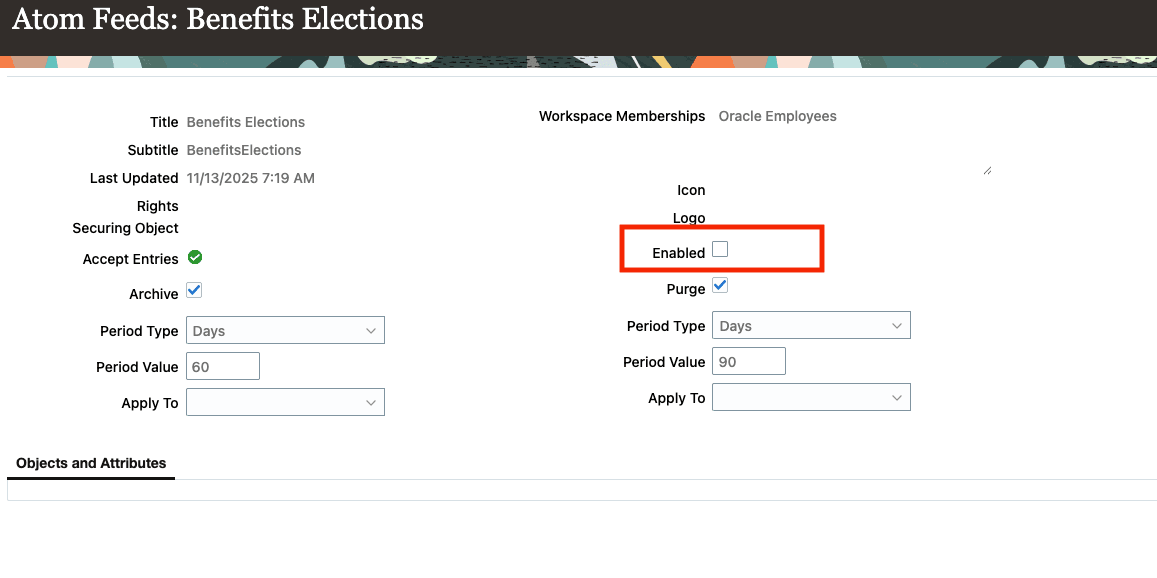Click the green Accept Entries checkmark icon
This screenshot has width=1157, height=578.
tap(194, 258)
